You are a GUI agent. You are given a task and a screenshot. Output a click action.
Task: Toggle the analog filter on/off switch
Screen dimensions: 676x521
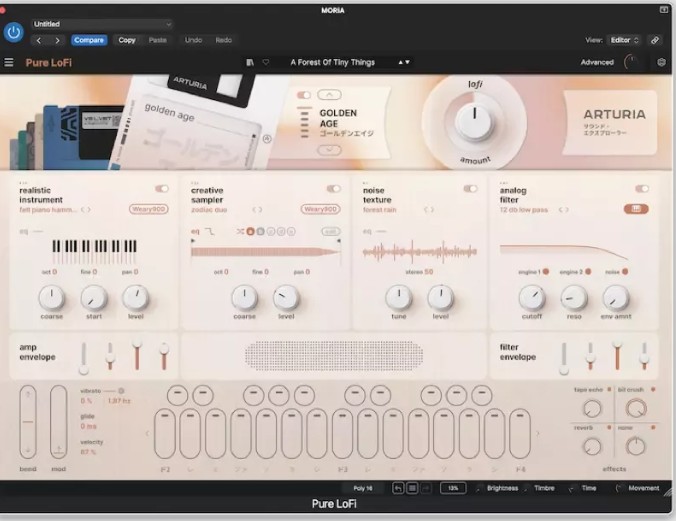pyautogui.click(x=642, y=189)
